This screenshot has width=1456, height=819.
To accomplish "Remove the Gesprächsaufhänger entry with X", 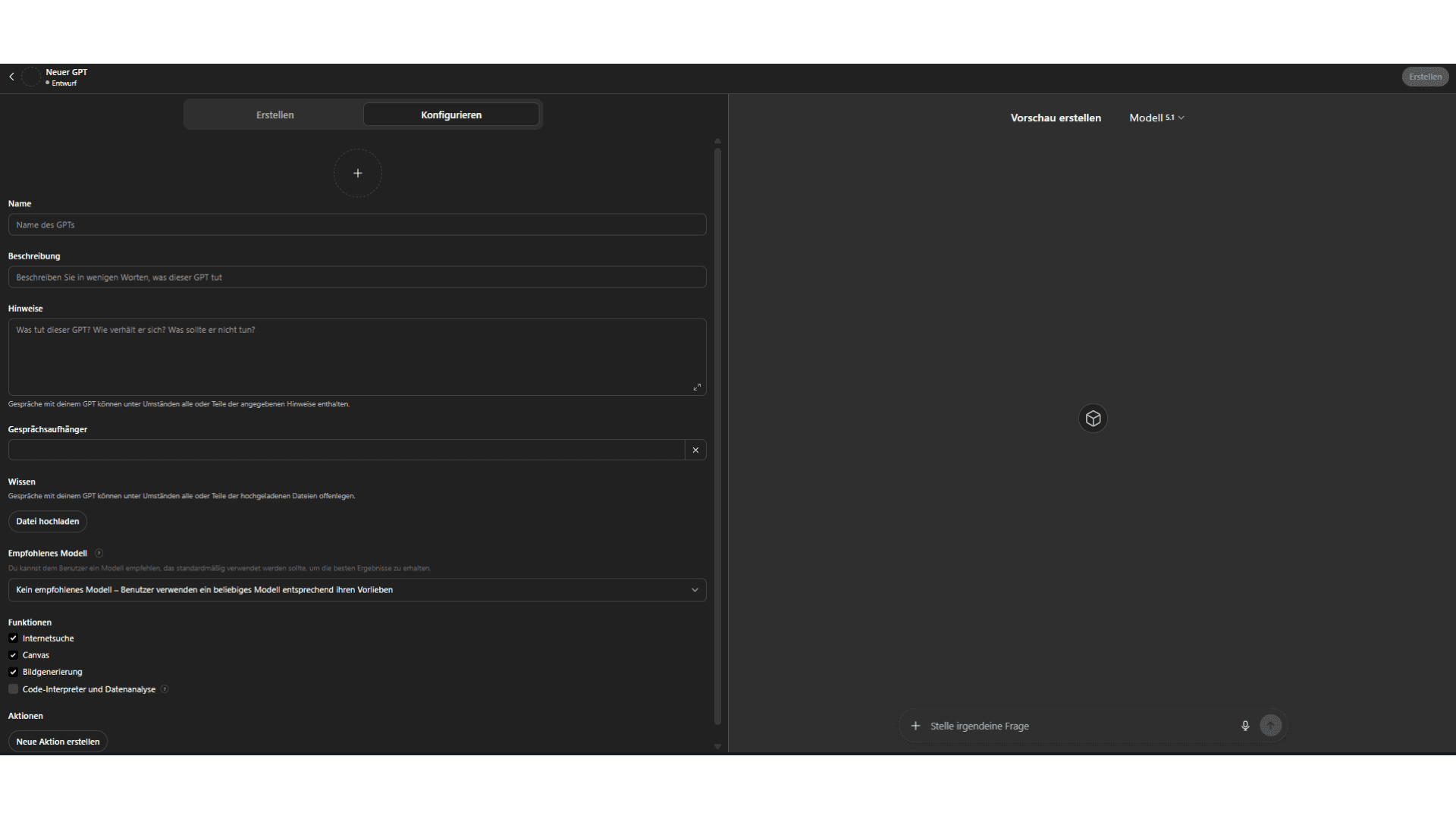I will [695, 450].
